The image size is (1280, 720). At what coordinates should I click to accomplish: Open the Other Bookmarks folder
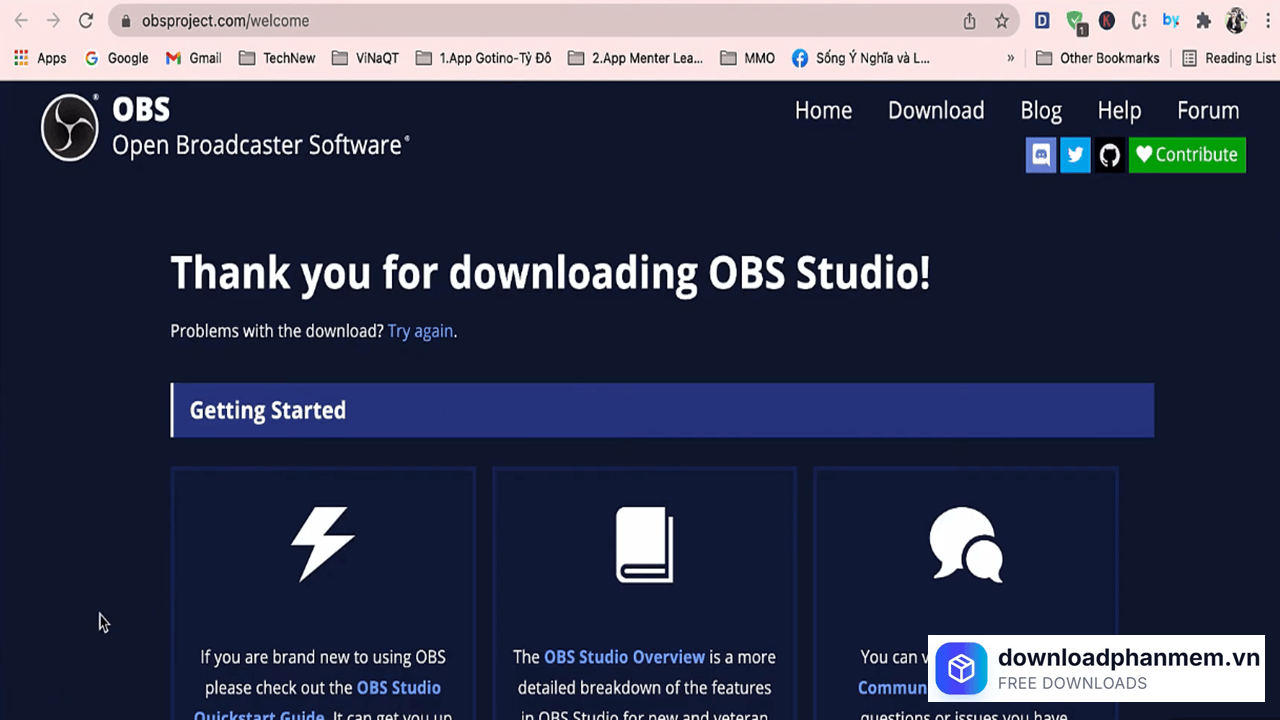pos(1098,58)
